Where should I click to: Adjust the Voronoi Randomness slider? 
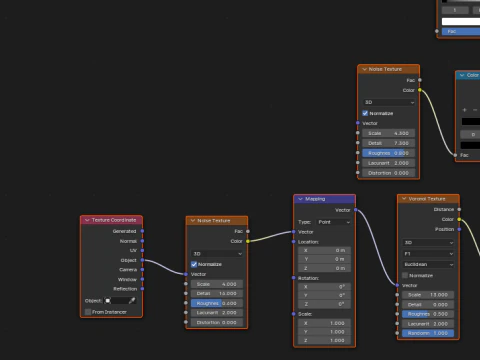click(428, 333)
